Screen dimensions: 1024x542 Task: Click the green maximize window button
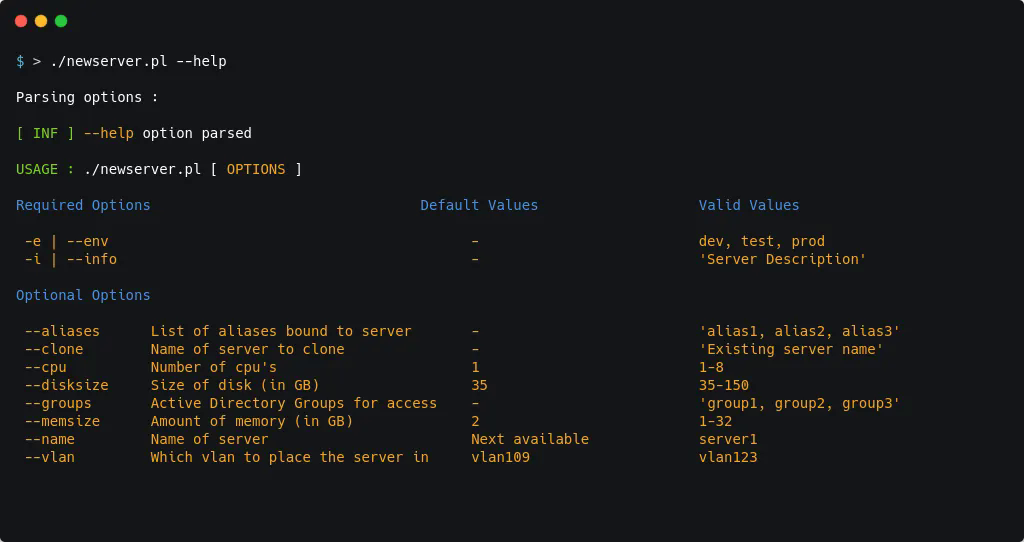click(61, 21)
